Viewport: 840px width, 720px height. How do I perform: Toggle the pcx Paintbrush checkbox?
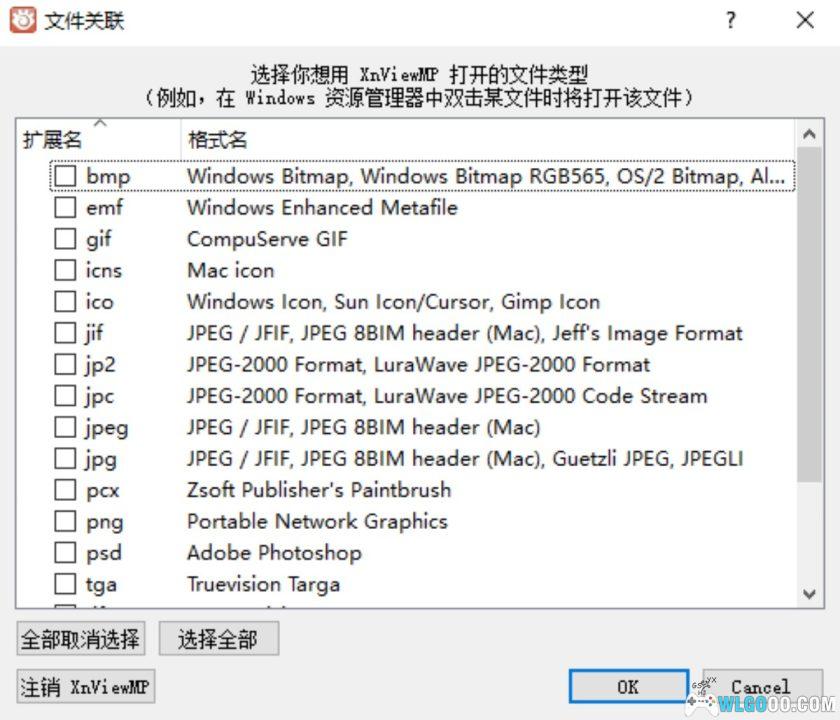[66, 489]
